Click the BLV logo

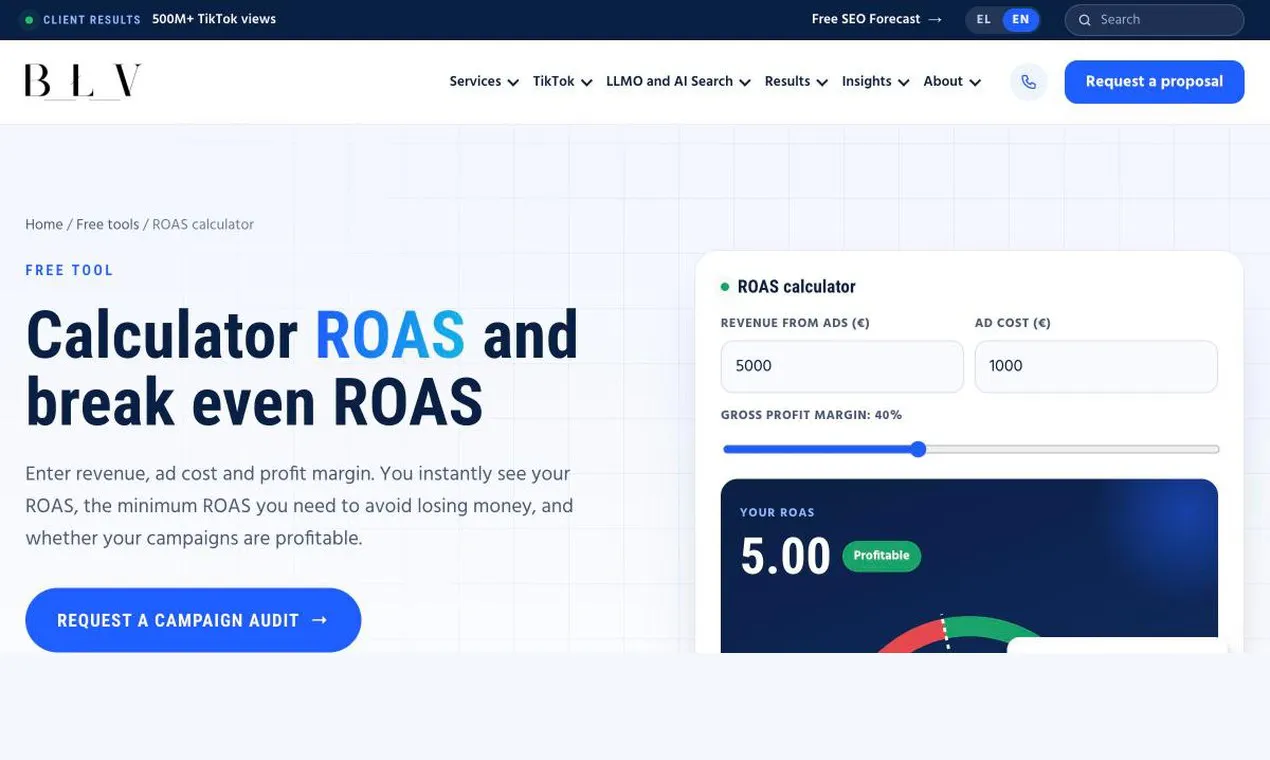[x=83, y=82]
